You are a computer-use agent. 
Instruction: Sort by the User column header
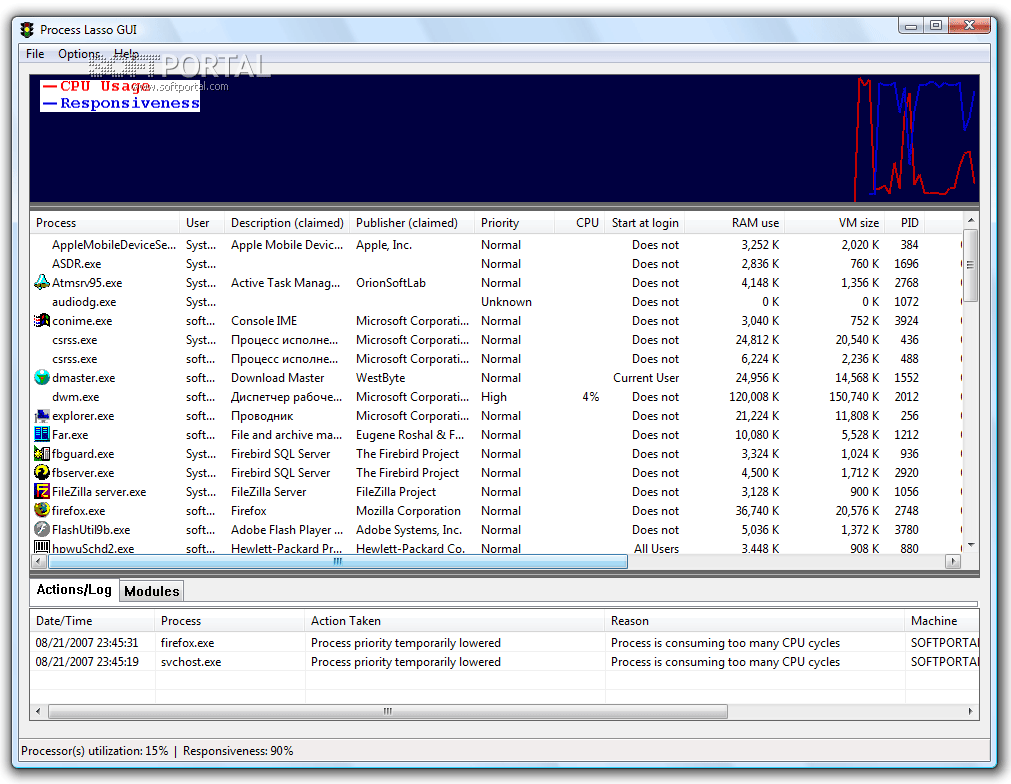[202, 223]
